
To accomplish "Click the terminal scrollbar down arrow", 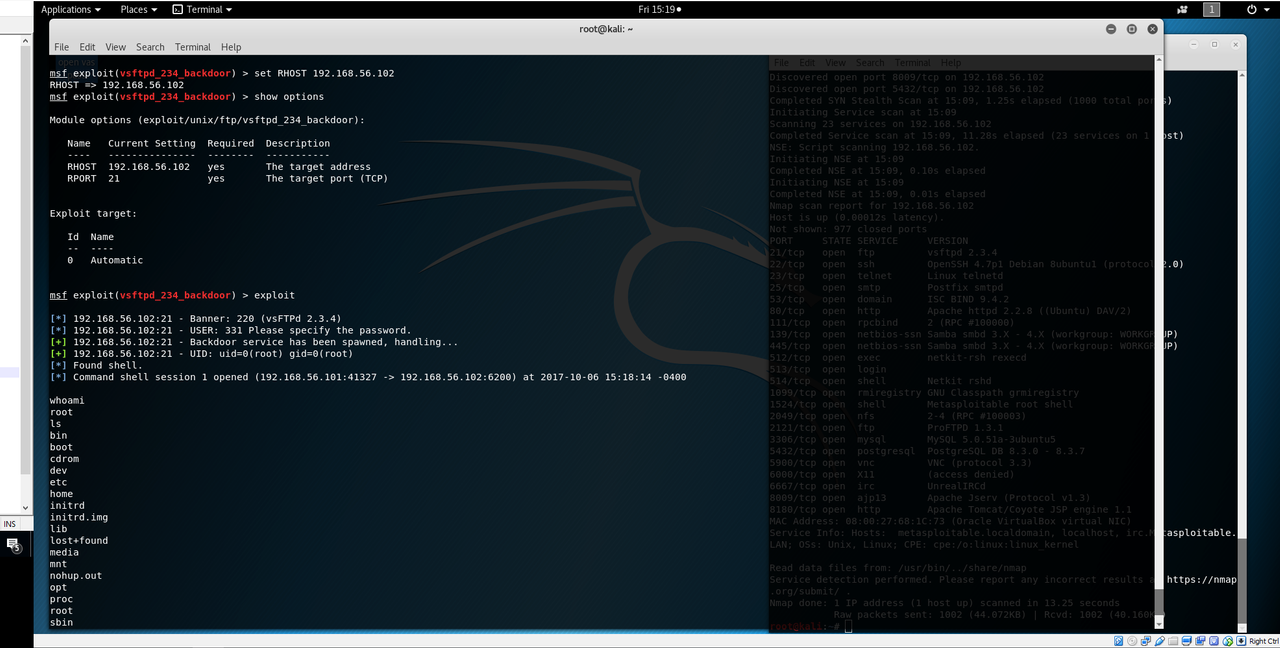I will pos(1160,623).
